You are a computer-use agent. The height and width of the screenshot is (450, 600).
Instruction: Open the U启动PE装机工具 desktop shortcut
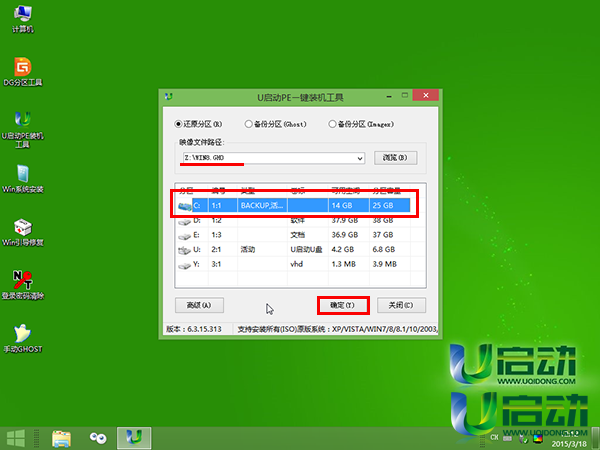point(23,129)
